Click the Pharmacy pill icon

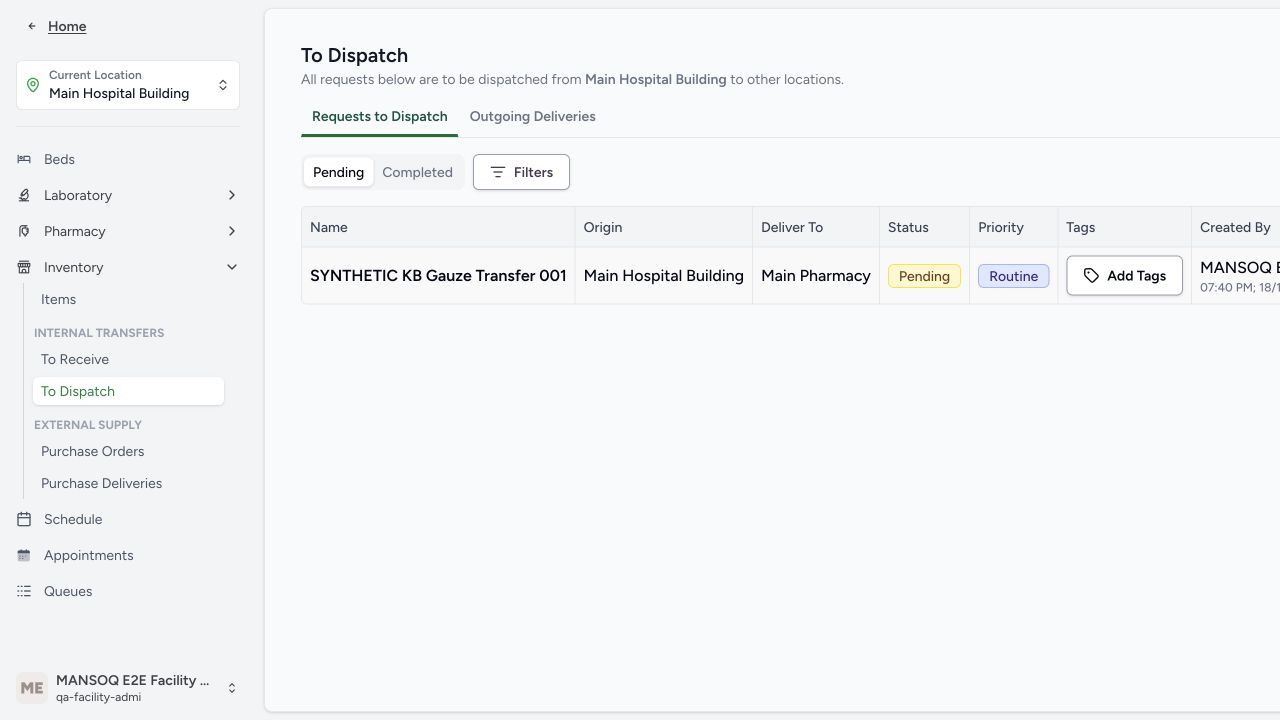click(x=24, y=231)
